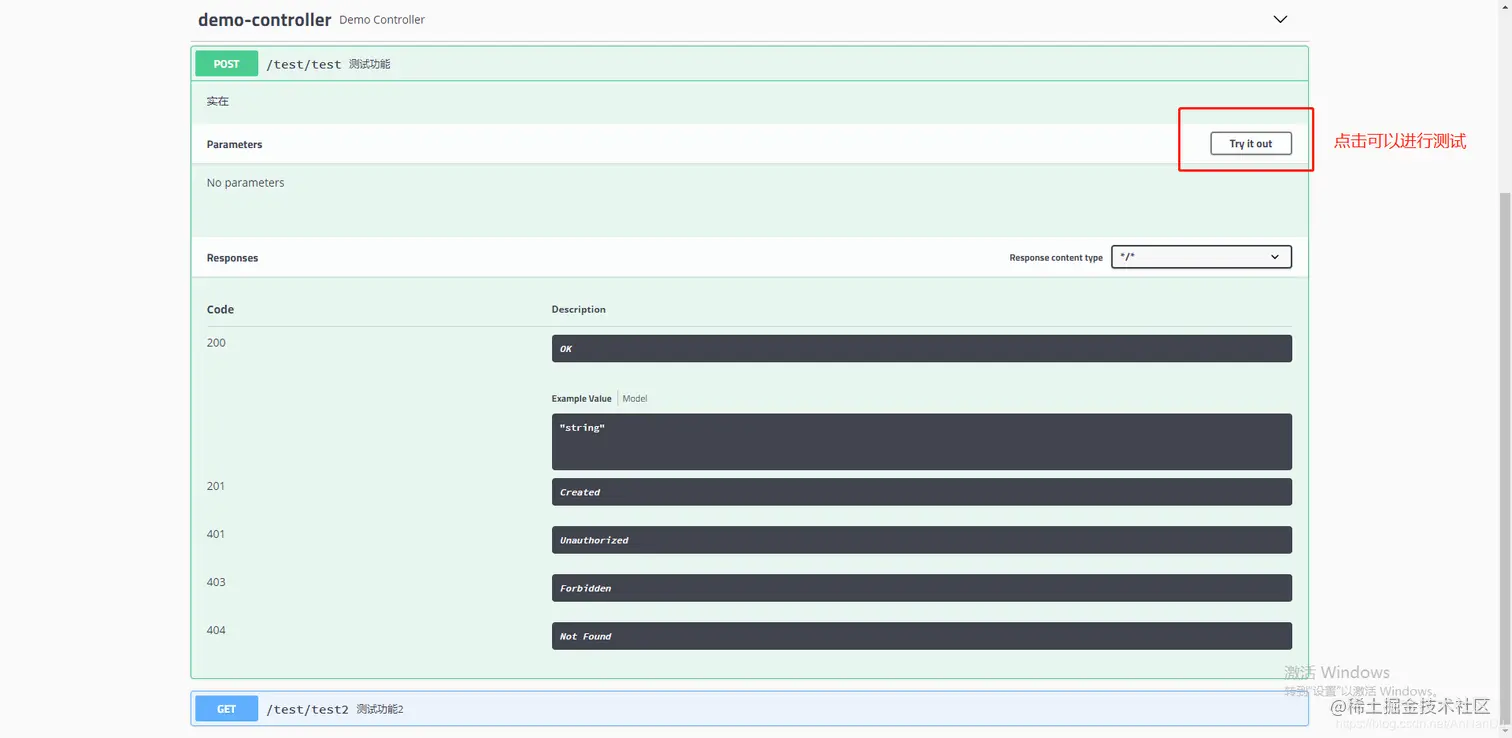Screen dimensions: 1512x738
Task: Click the /test/test2 path text
Action: point(307,709)
